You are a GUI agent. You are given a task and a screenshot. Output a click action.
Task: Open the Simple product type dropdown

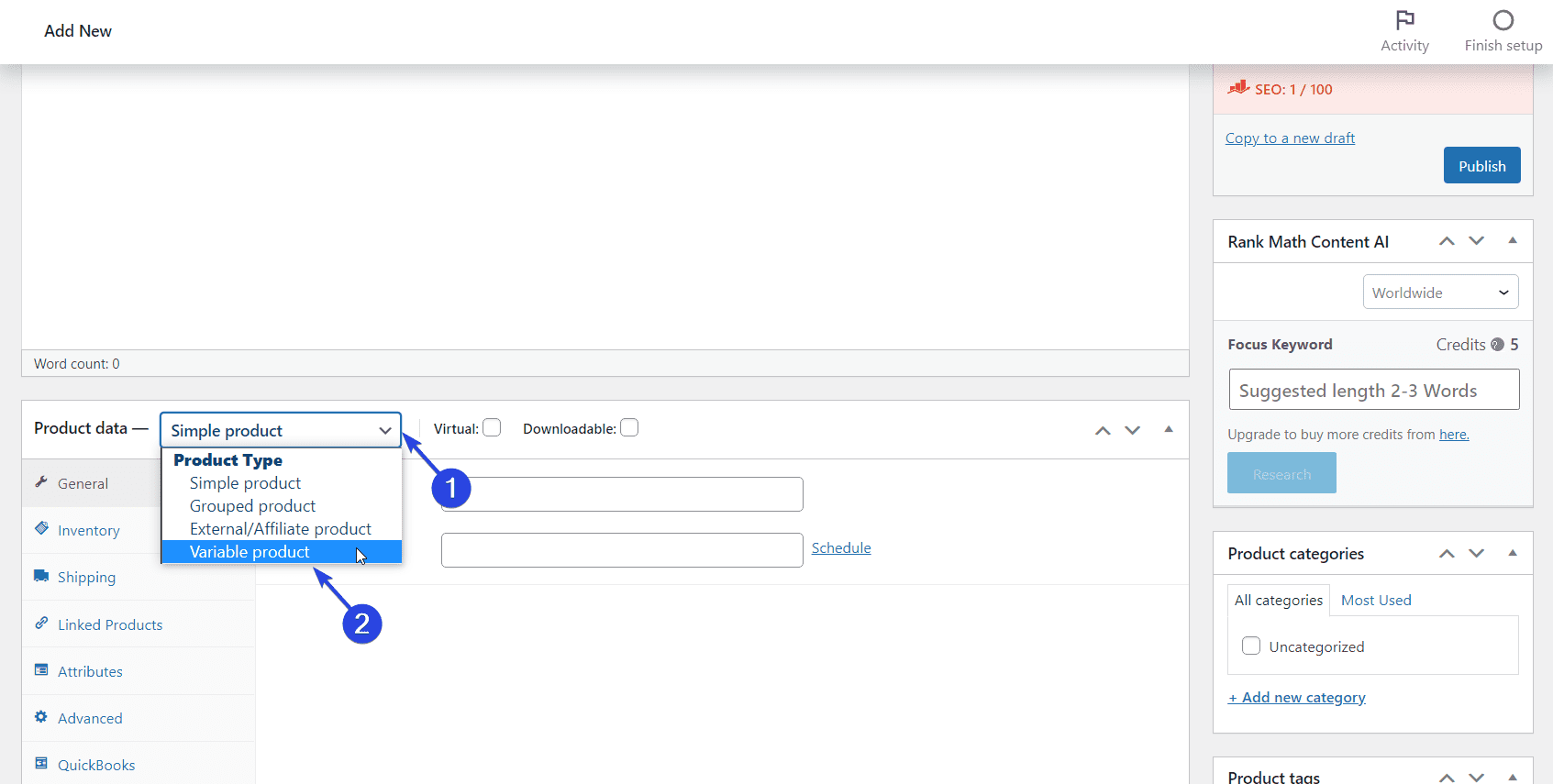[x=281, y=430]
